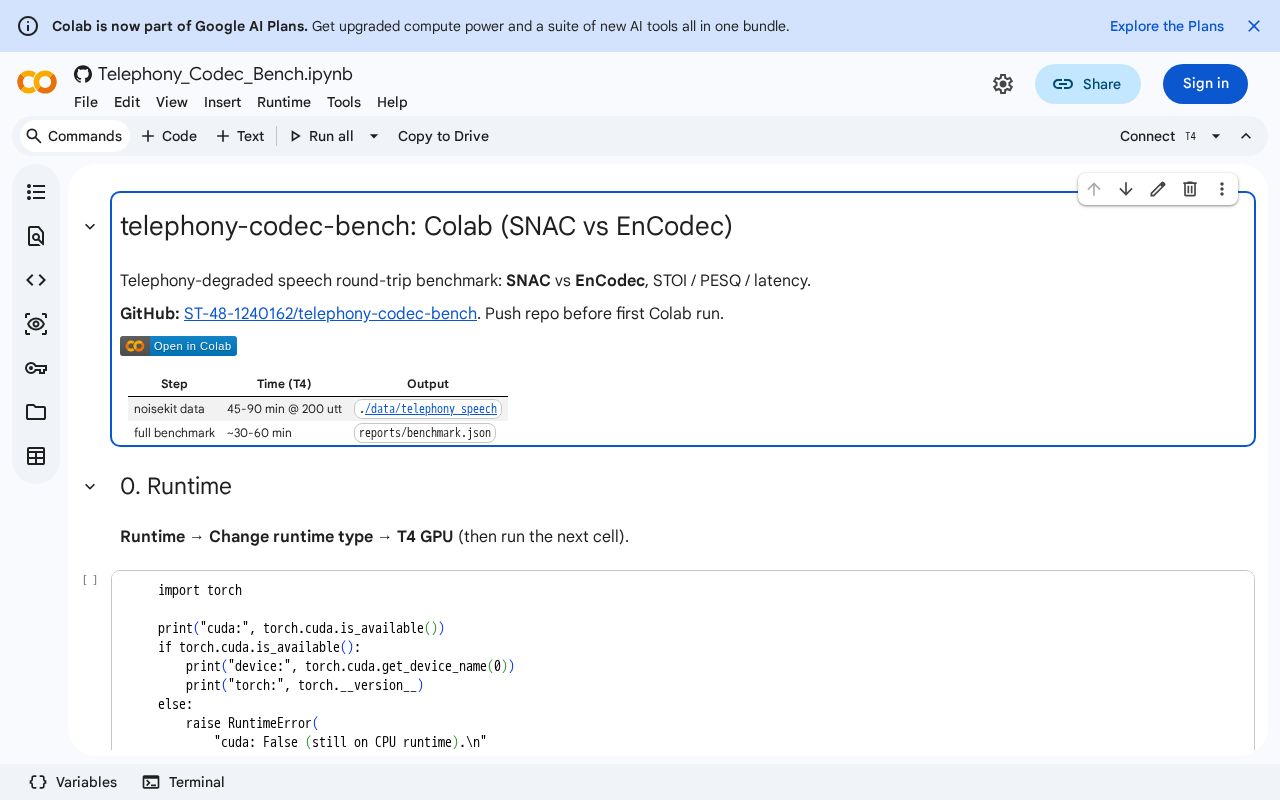Screen dimensions: 1280x800
Task: Open the cell's more options menu
Action: pyautogui.click(x=1222, y=189)
